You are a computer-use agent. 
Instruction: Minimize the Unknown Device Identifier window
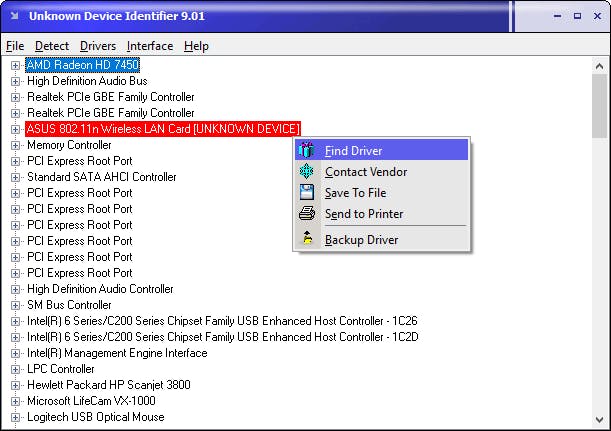(558, 16)
